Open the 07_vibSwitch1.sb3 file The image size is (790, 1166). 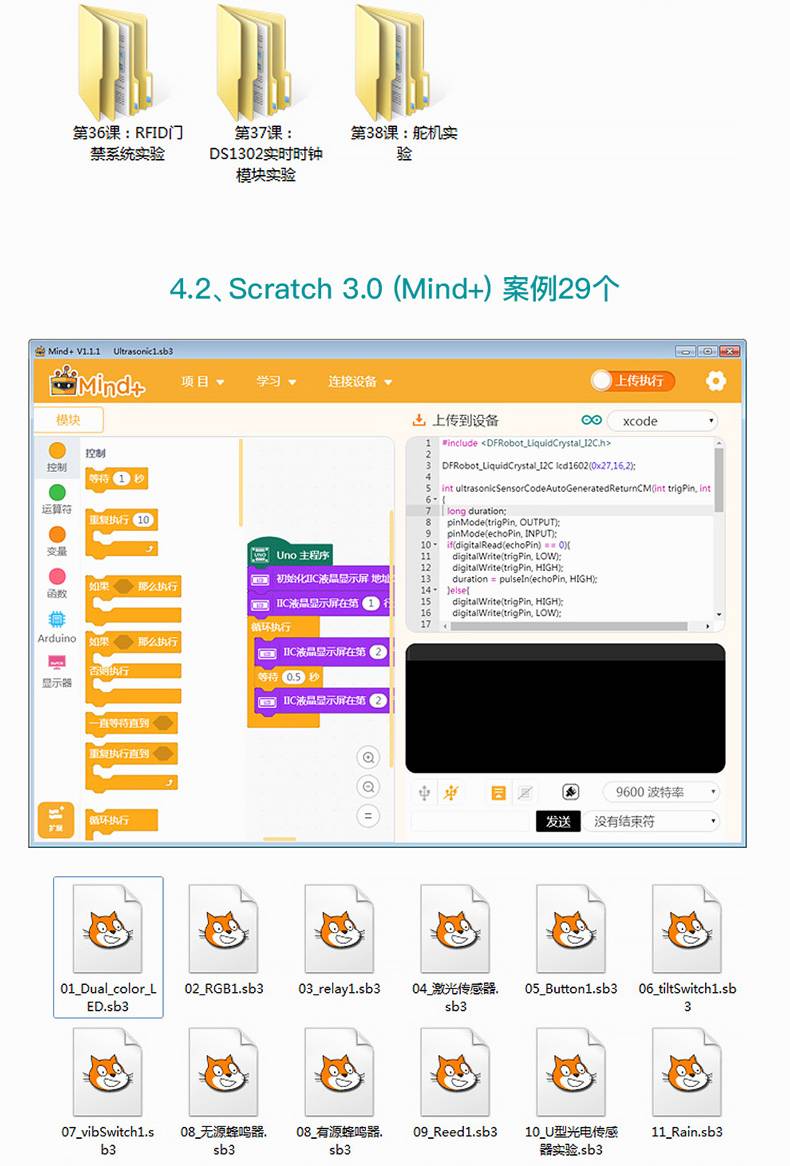tap(108, 1091)
